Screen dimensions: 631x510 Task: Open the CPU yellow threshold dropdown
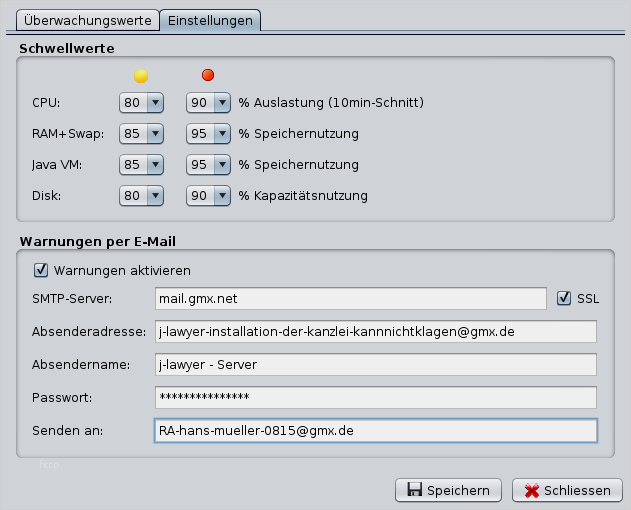[141, 102]
